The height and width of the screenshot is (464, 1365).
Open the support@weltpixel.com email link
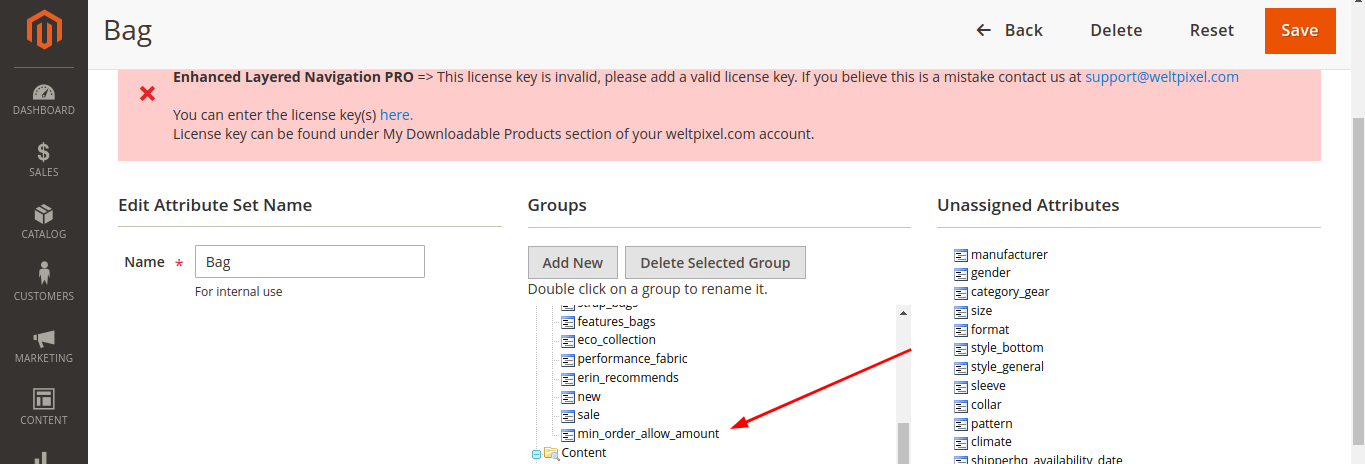coord(1162,77)
